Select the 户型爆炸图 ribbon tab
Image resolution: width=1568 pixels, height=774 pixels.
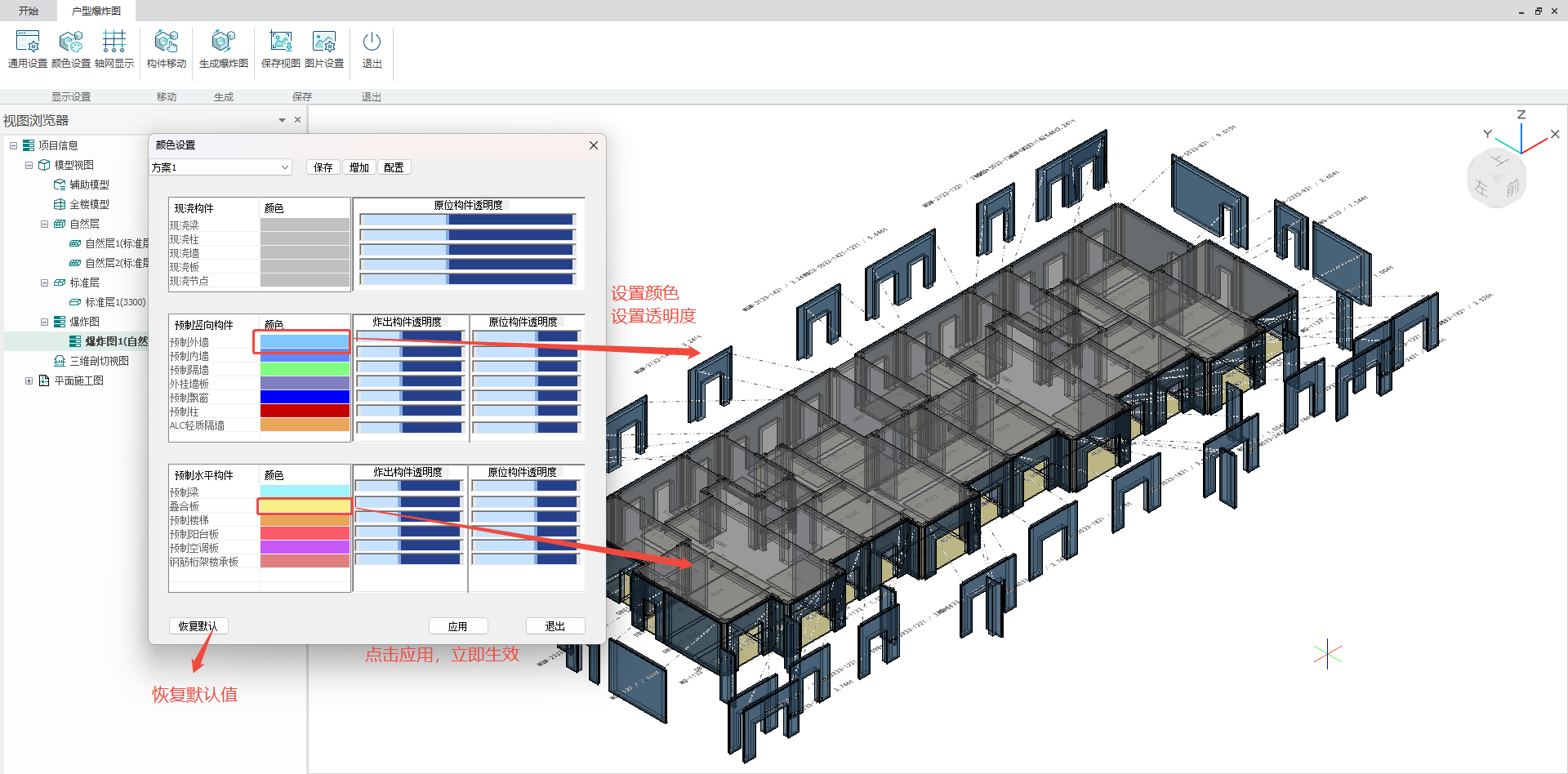point(96,11)
